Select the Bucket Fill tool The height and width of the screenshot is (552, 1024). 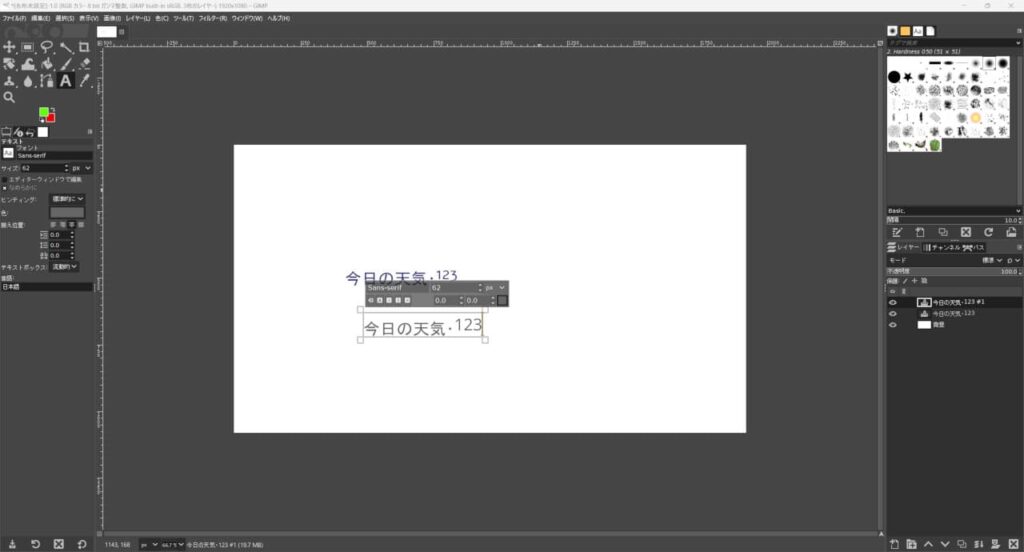pos(46,64)
